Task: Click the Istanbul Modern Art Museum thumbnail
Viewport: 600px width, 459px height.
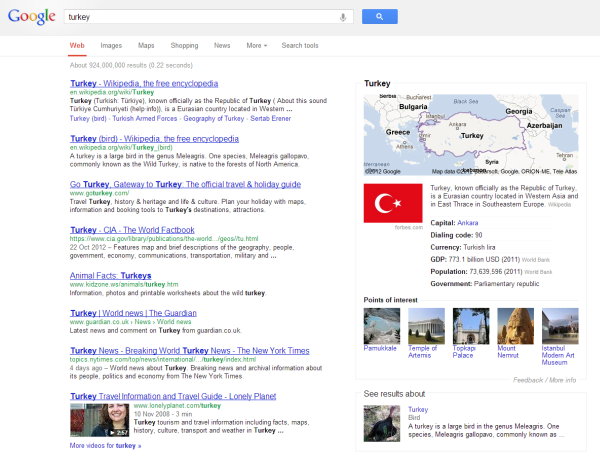Action: [x=560, y=326]
